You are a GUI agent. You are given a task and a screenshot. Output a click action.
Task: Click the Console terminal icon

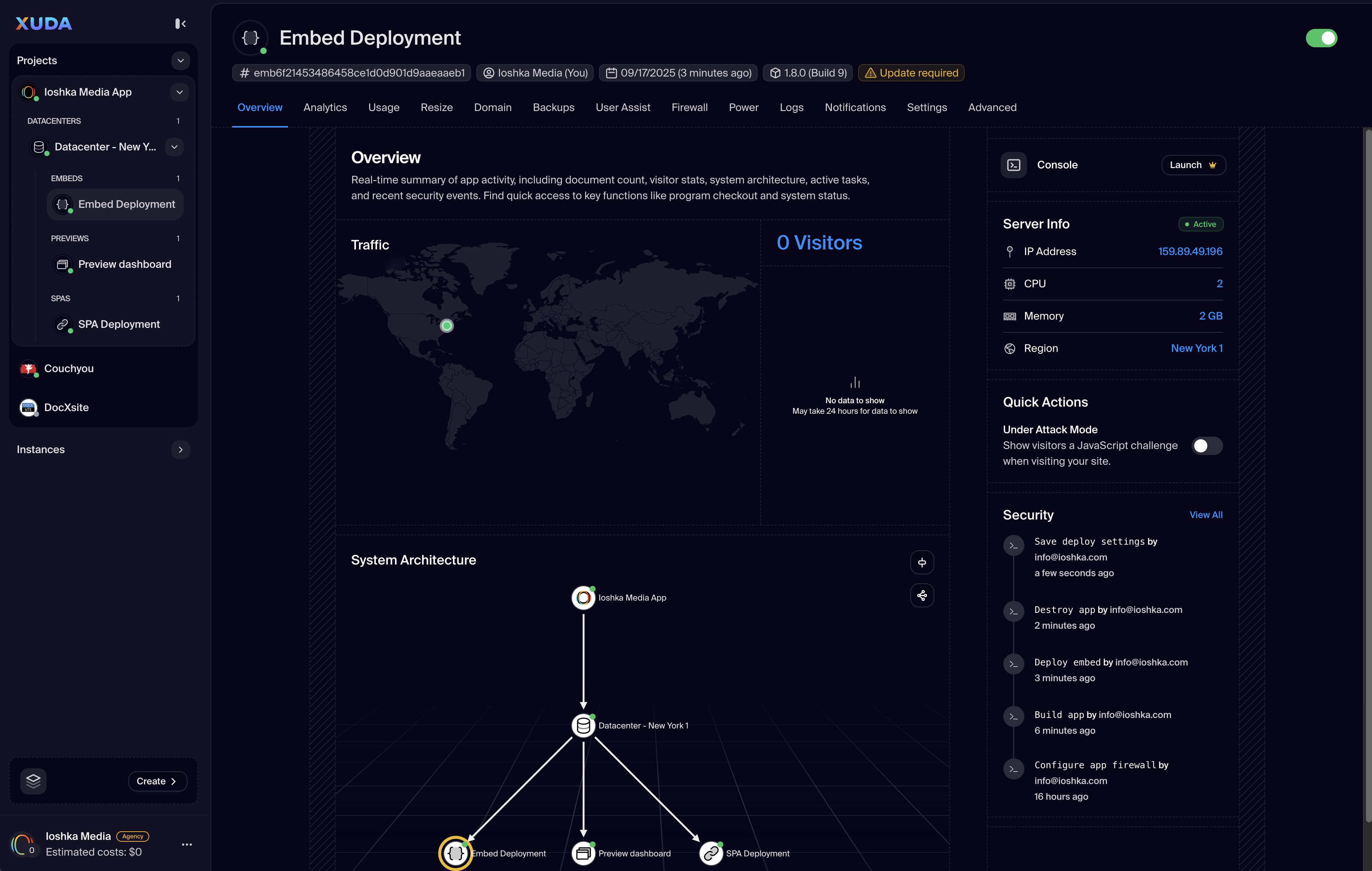coord(1013,165)
